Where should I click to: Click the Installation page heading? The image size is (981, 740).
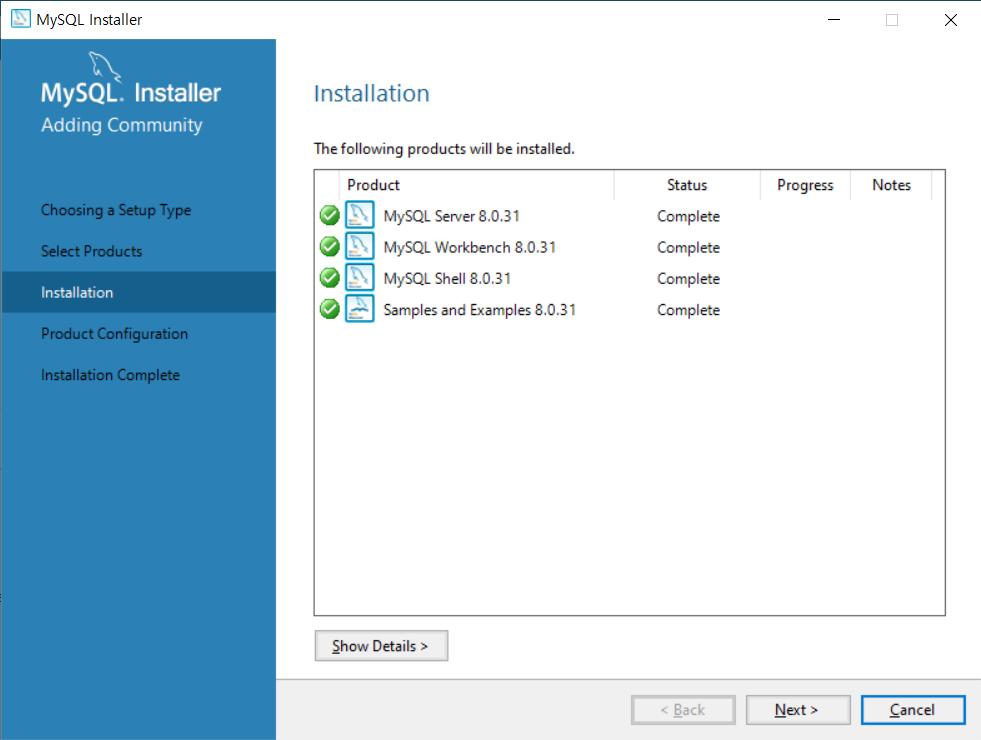(x=372, y=93)
